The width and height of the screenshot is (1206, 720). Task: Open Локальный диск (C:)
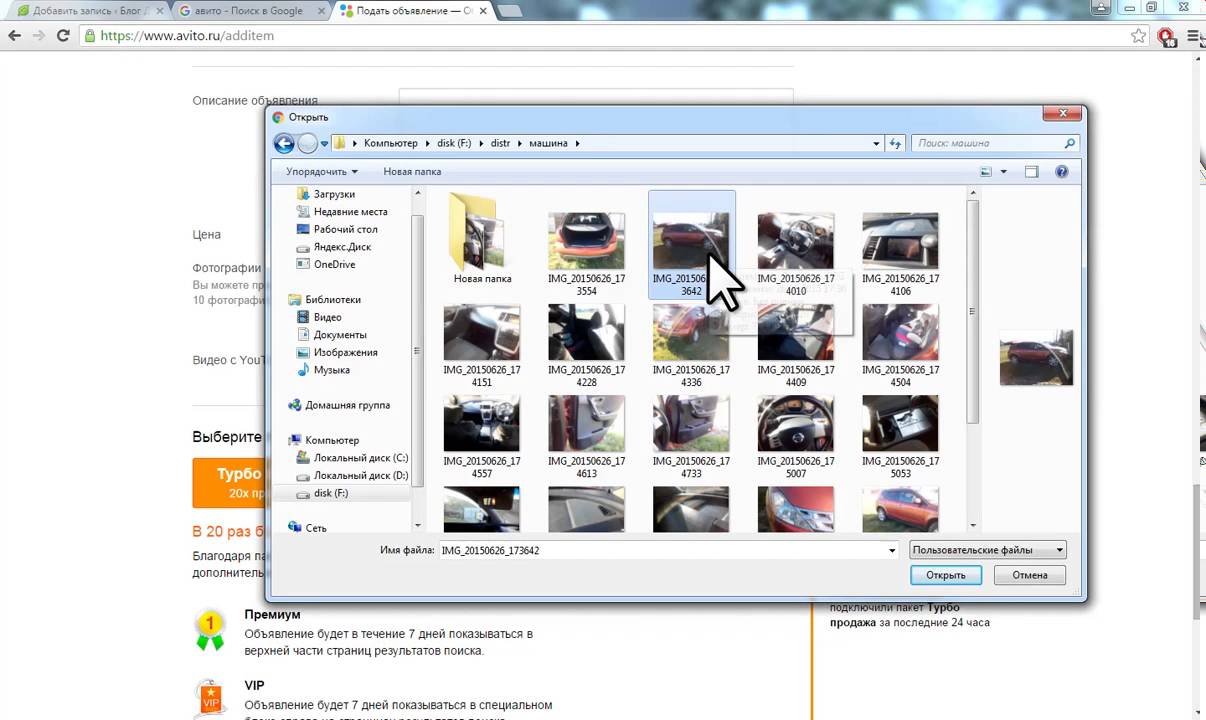360,458
